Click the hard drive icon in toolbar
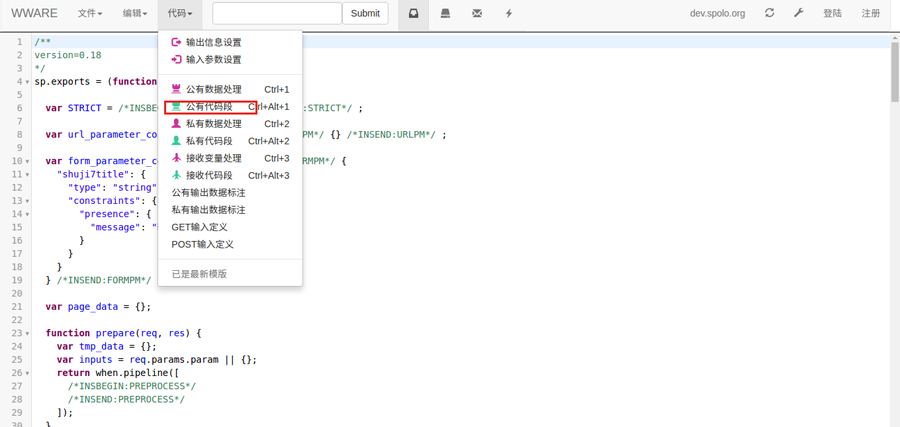This screenshot has width=900, height=427. click(445, 13)
